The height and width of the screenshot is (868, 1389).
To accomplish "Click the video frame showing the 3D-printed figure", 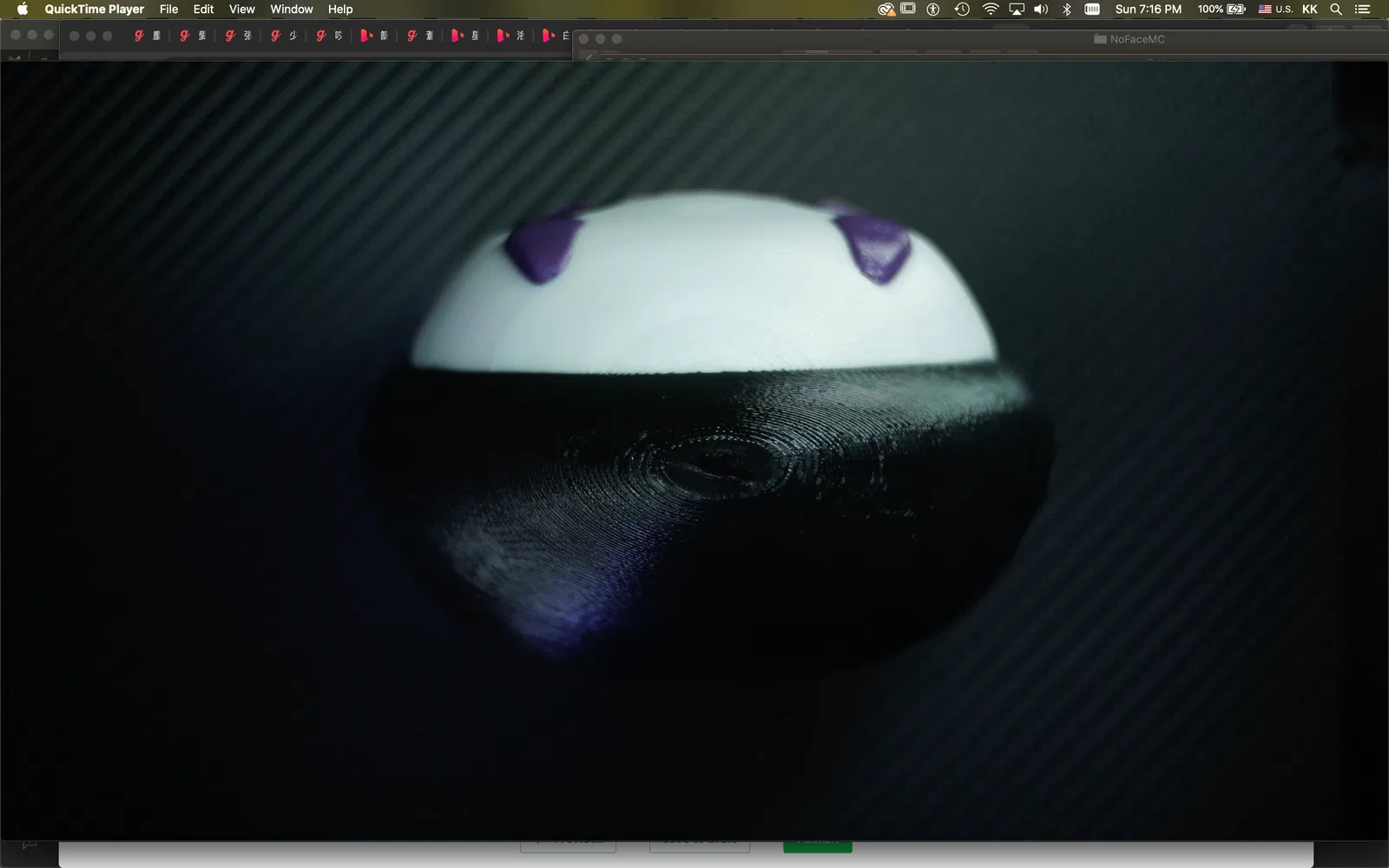I will (x=694, y=450).
